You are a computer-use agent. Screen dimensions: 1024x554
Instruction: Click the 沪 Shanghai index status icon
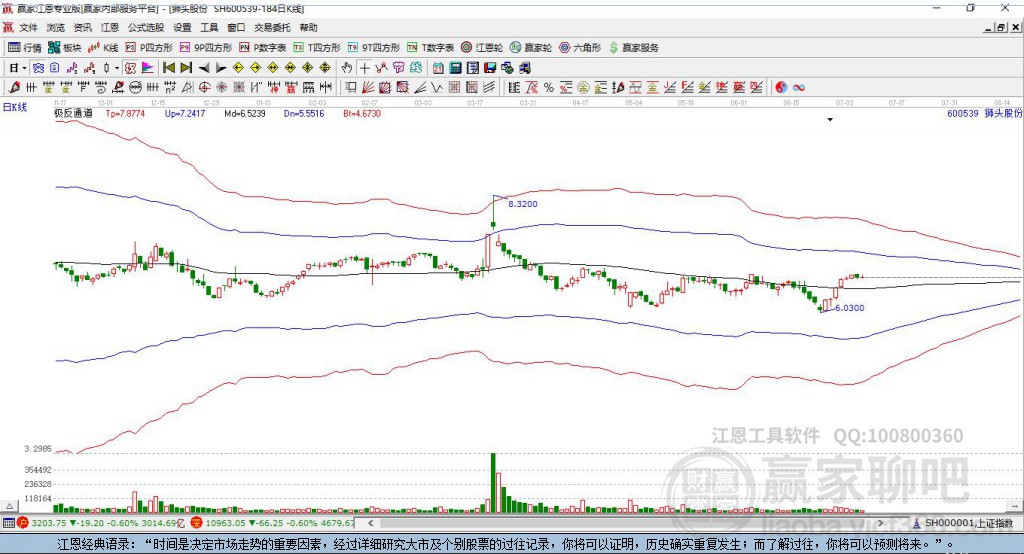[23, 523]
